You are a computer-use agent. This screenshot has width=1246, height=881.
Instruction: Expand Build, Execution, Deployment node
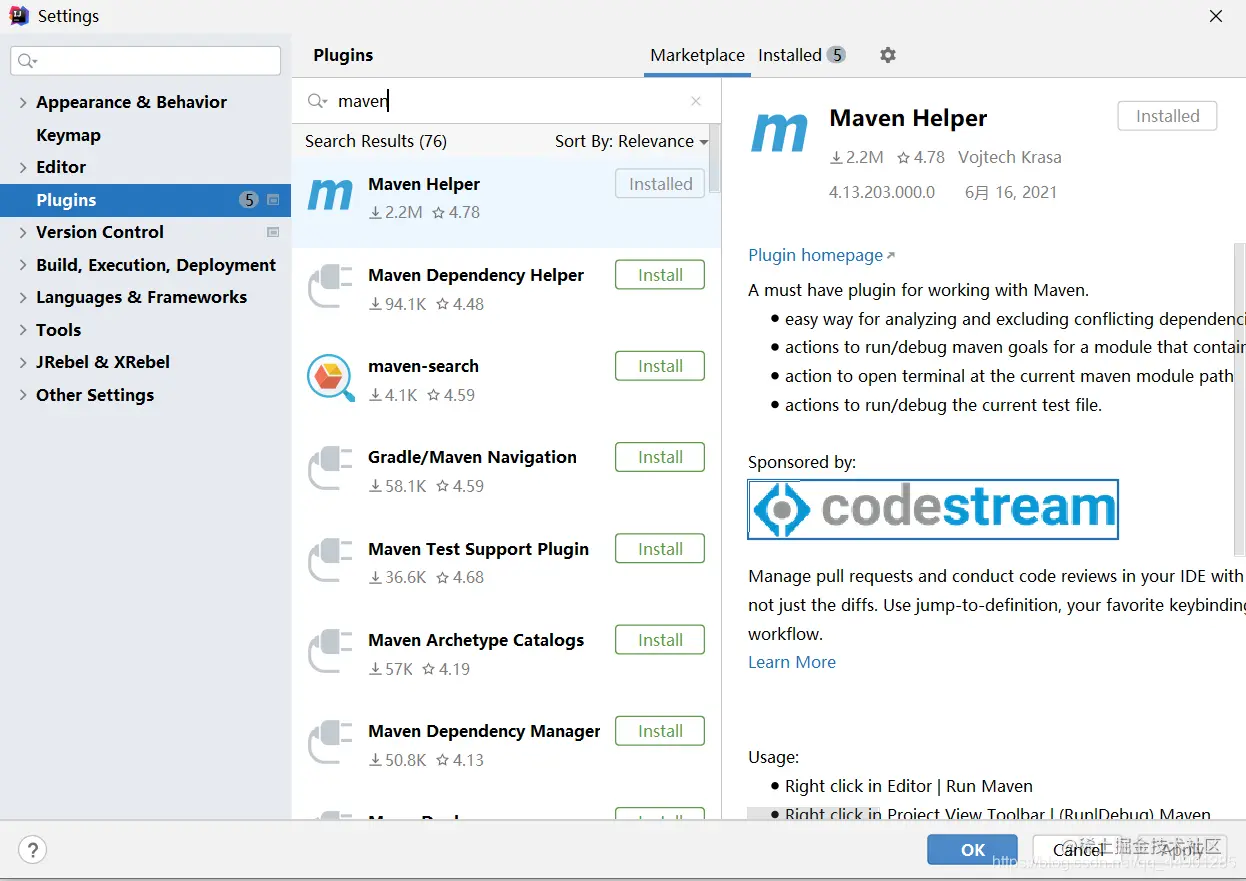coord(23,265)
